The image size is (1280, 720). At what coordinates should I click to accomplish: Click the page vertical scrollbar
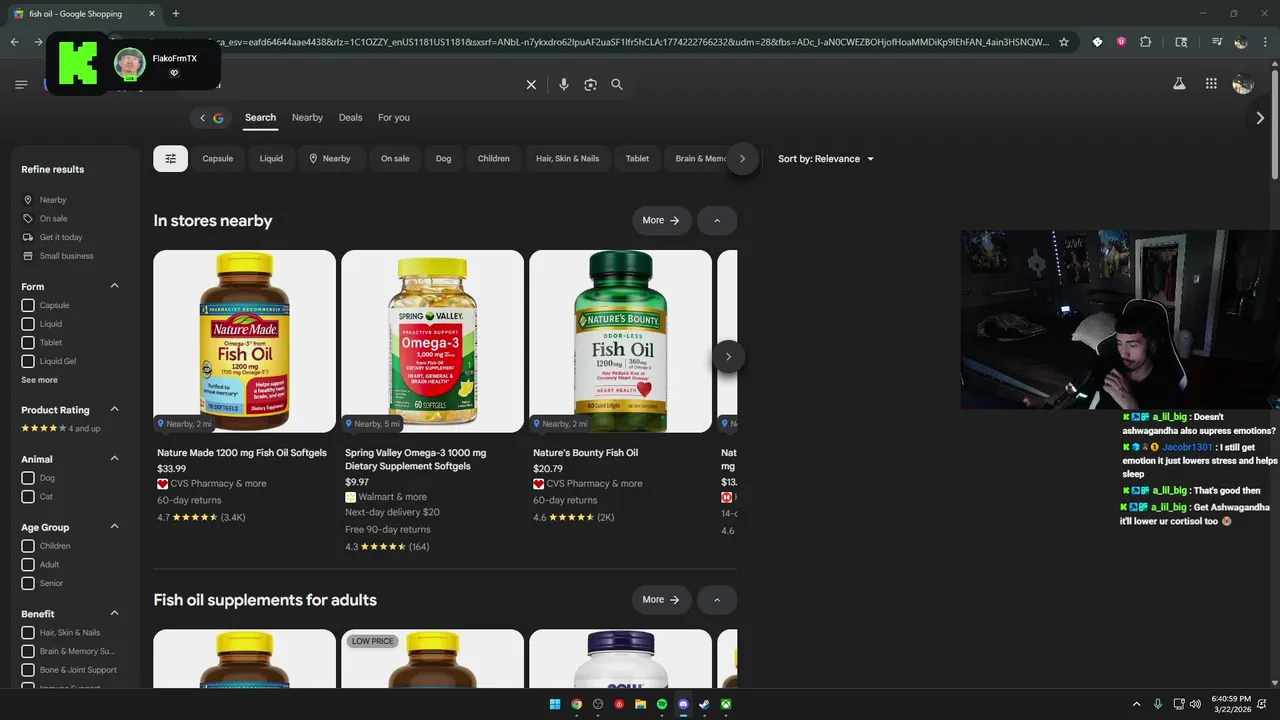click(1274, 125)
